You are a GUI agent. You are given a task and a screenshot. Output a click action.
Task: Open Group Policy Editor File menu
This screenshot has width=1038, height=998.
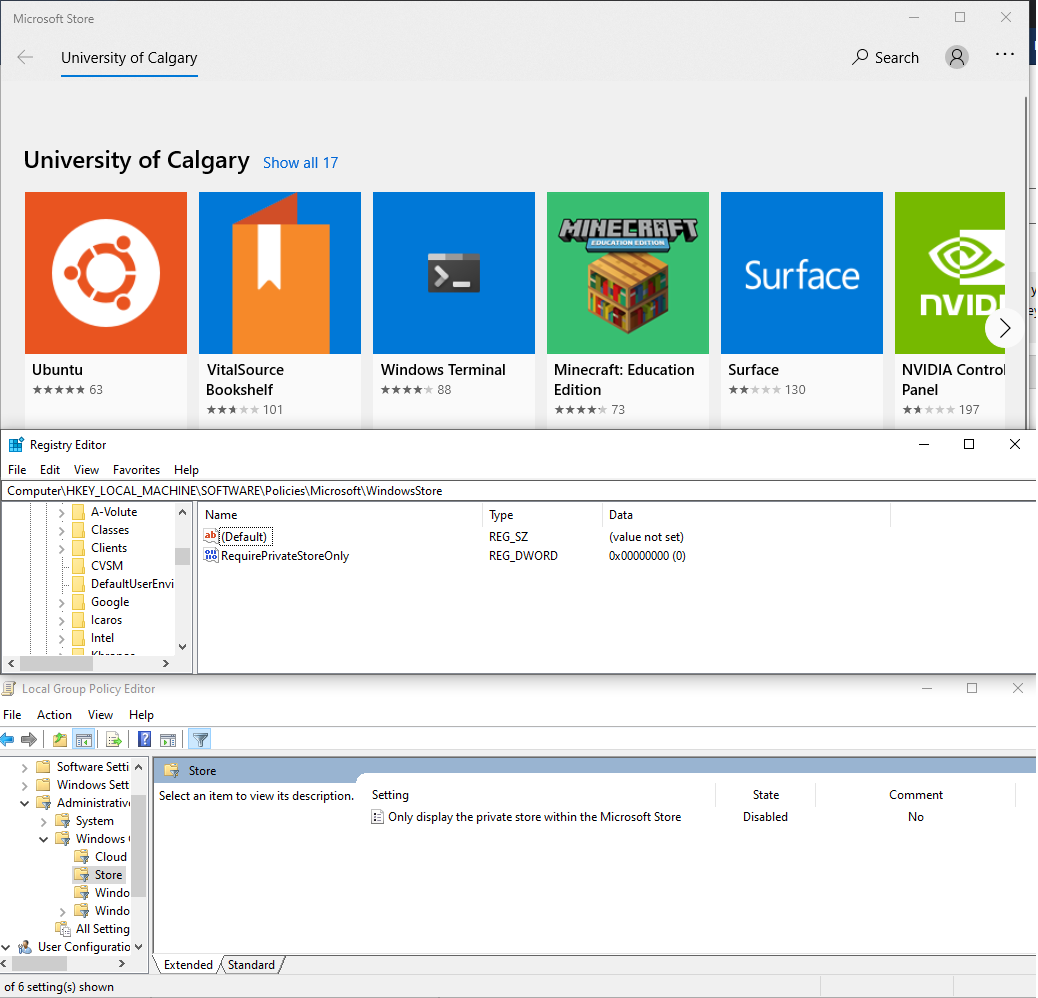click(12, 715)
